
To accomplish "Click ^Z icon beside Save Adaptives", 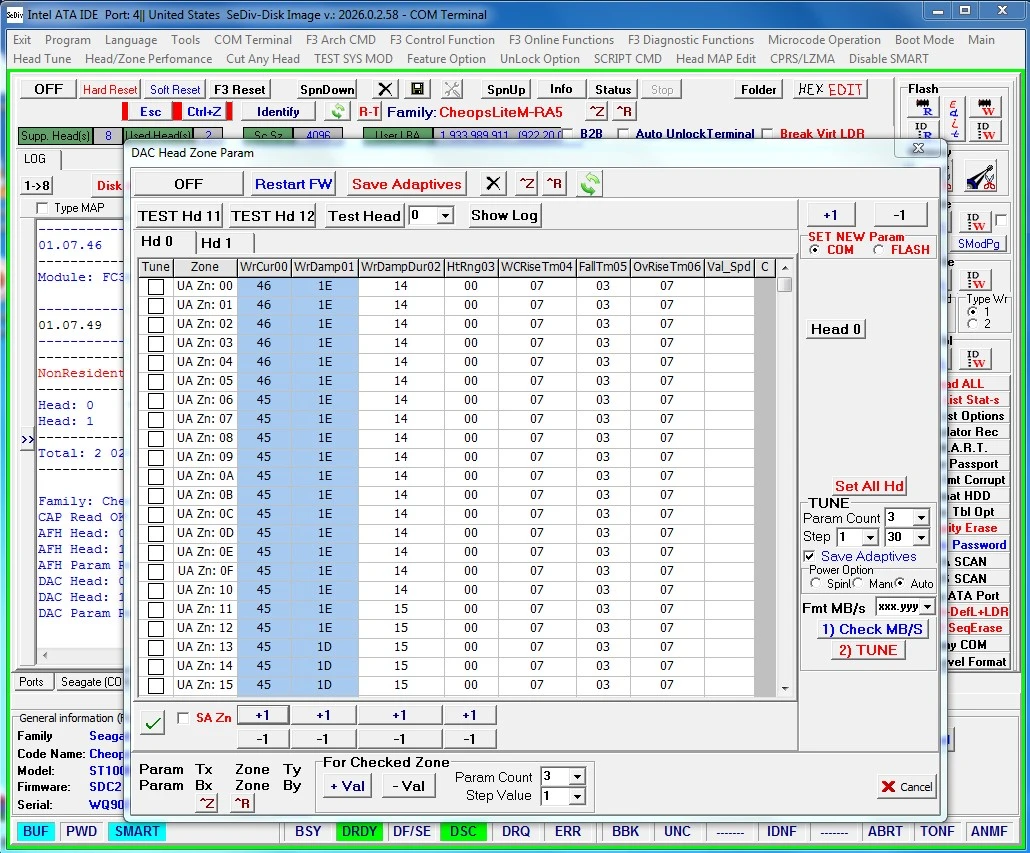I will point(527,184).
